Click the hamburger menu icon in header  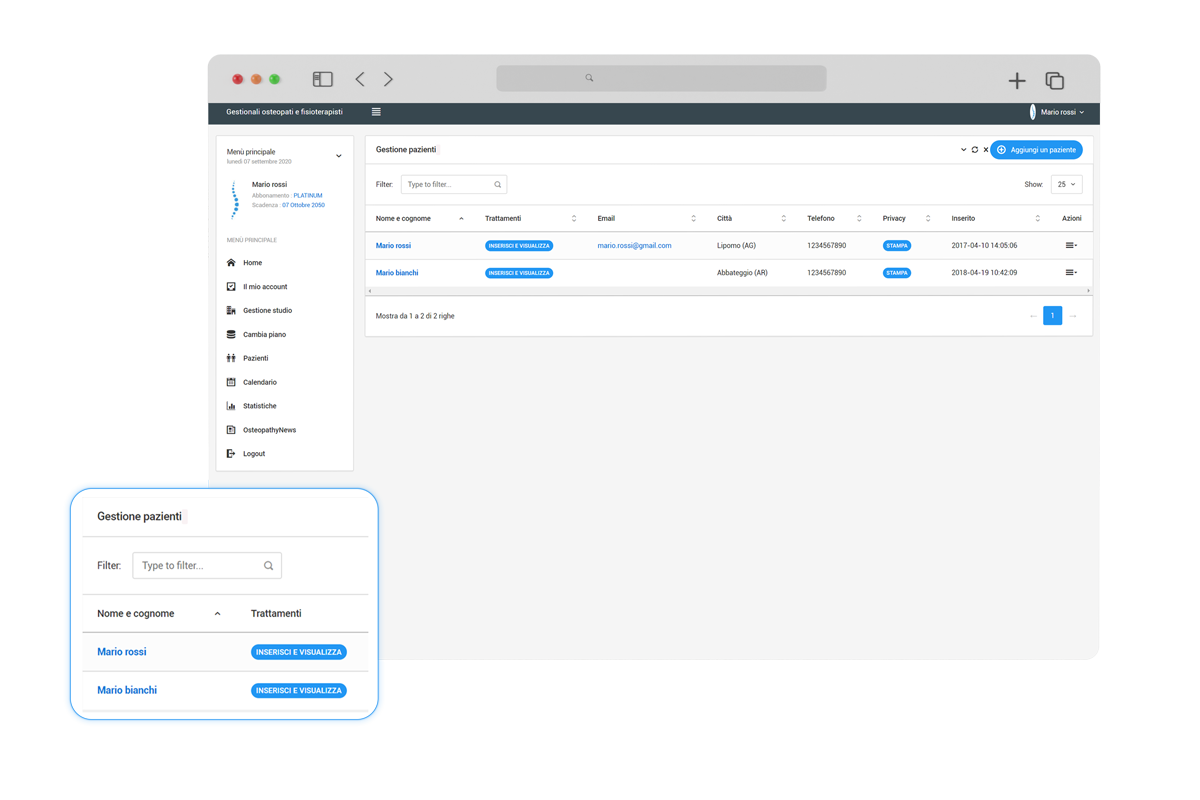[x=376, y=112]
